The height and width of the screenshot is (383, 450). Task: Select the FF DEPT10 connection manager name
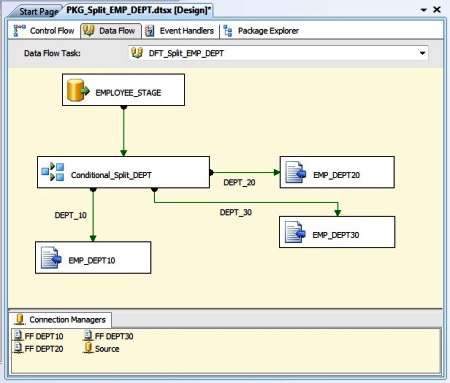point(44,336)
